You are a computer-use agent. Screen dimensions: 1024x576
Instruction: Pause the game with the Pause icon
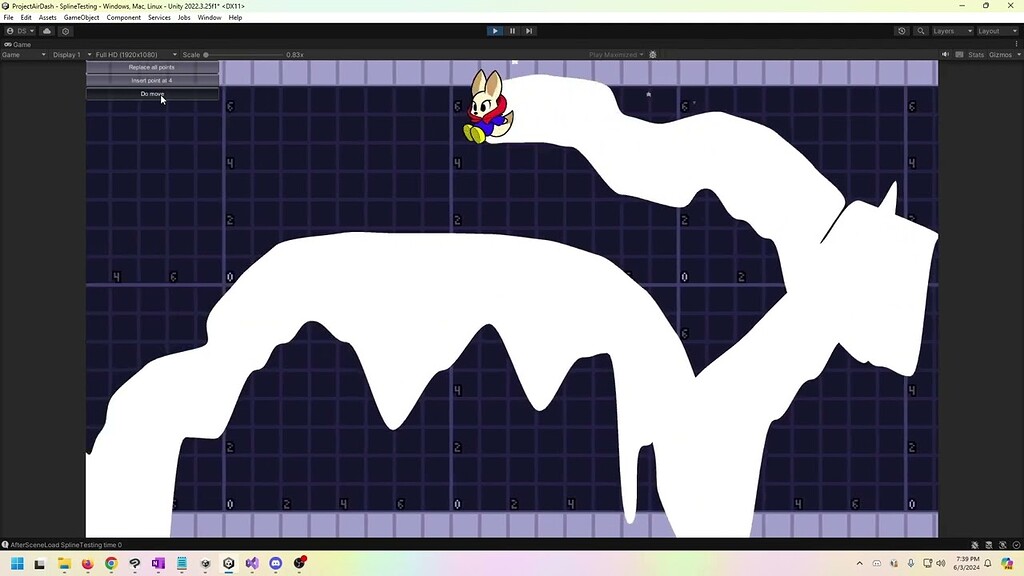pos(512,31)
